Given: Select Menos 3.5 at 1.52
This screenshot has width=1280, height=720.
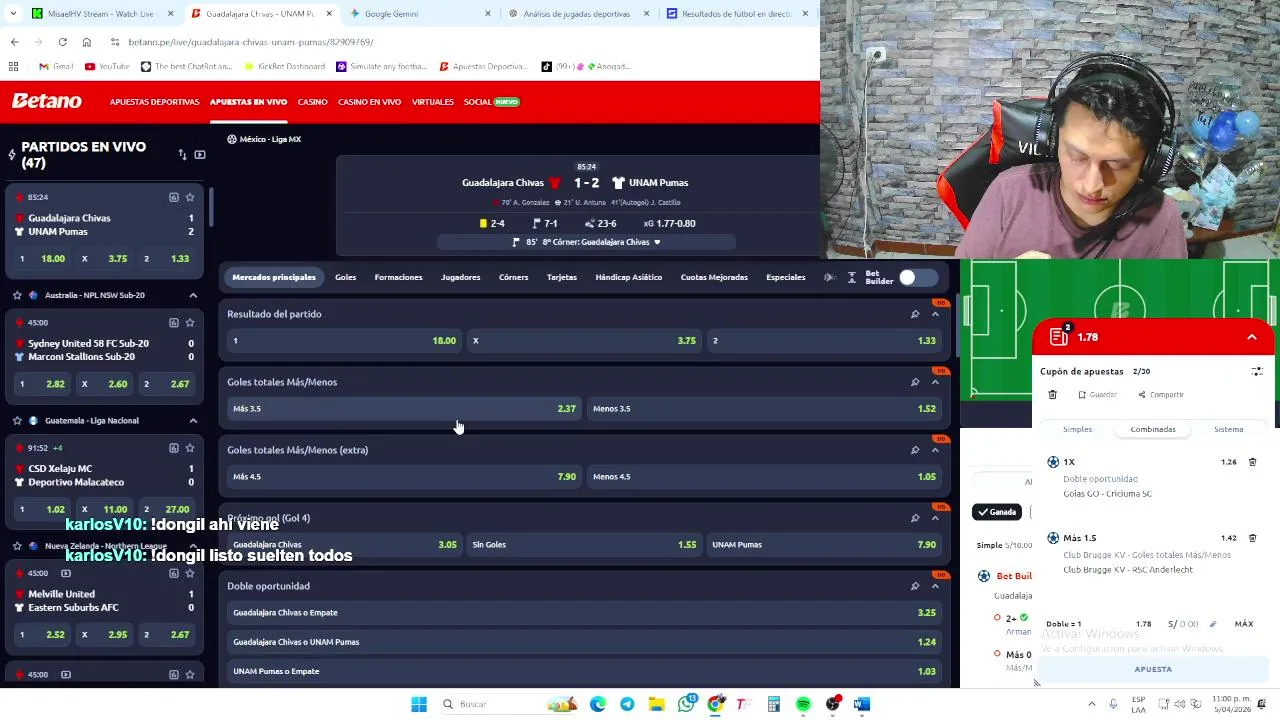Looking at the screenshot, I should [x=764, y=409].
